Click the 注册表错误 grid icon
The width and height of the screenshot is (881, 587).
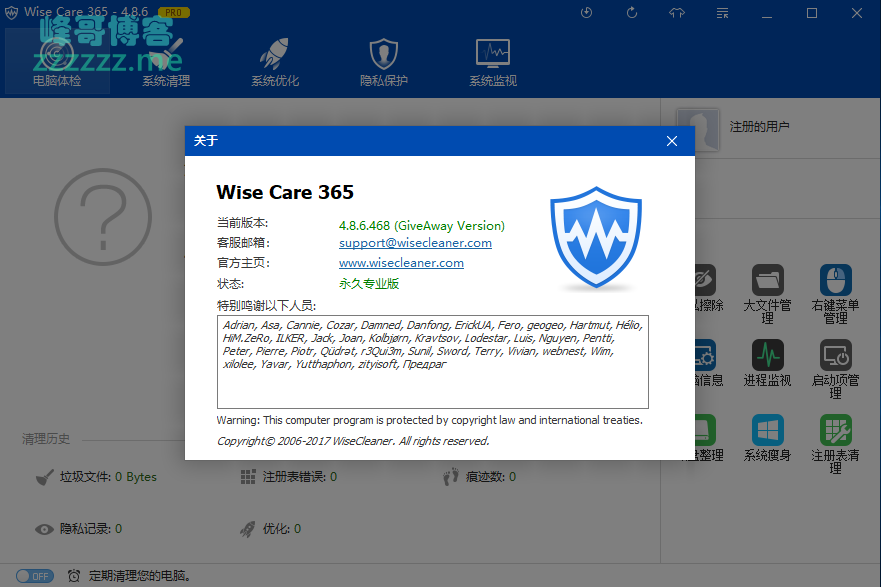click(248, 477)
